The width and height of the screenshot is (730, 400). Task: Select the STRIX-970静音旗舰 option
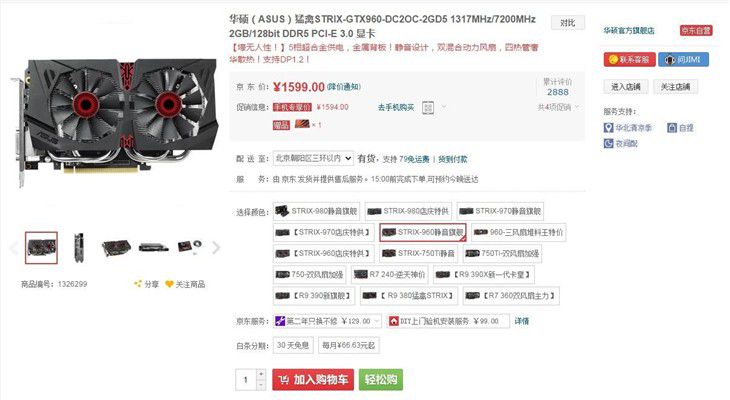(500, 211)
